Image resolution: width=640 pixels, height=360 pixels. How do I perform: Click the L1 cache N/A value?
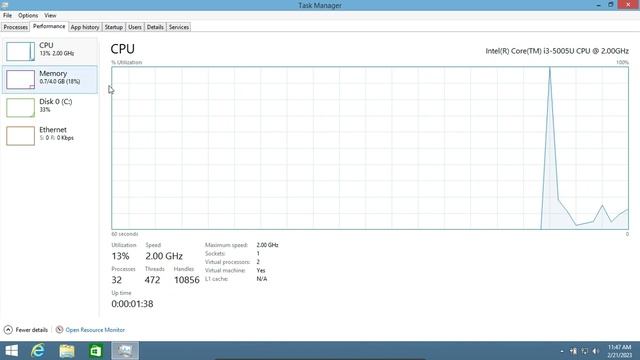(262, 279)
